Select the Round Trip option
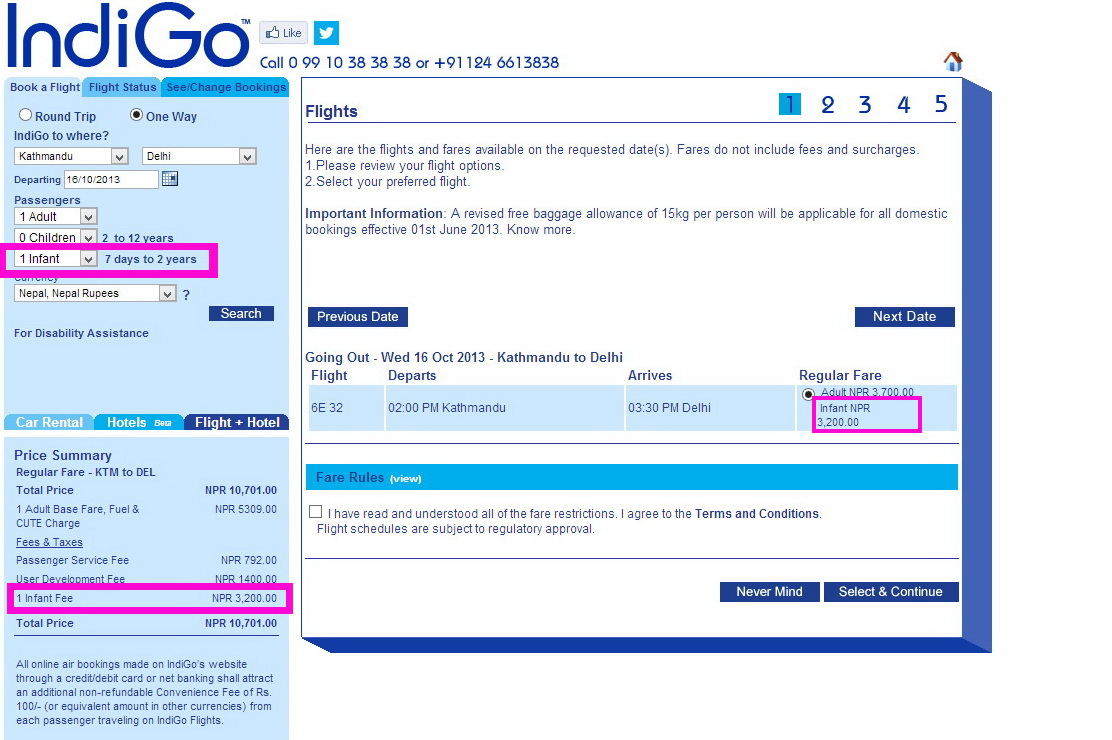This screenshot has height=740, width=1112. click(26, 116)
